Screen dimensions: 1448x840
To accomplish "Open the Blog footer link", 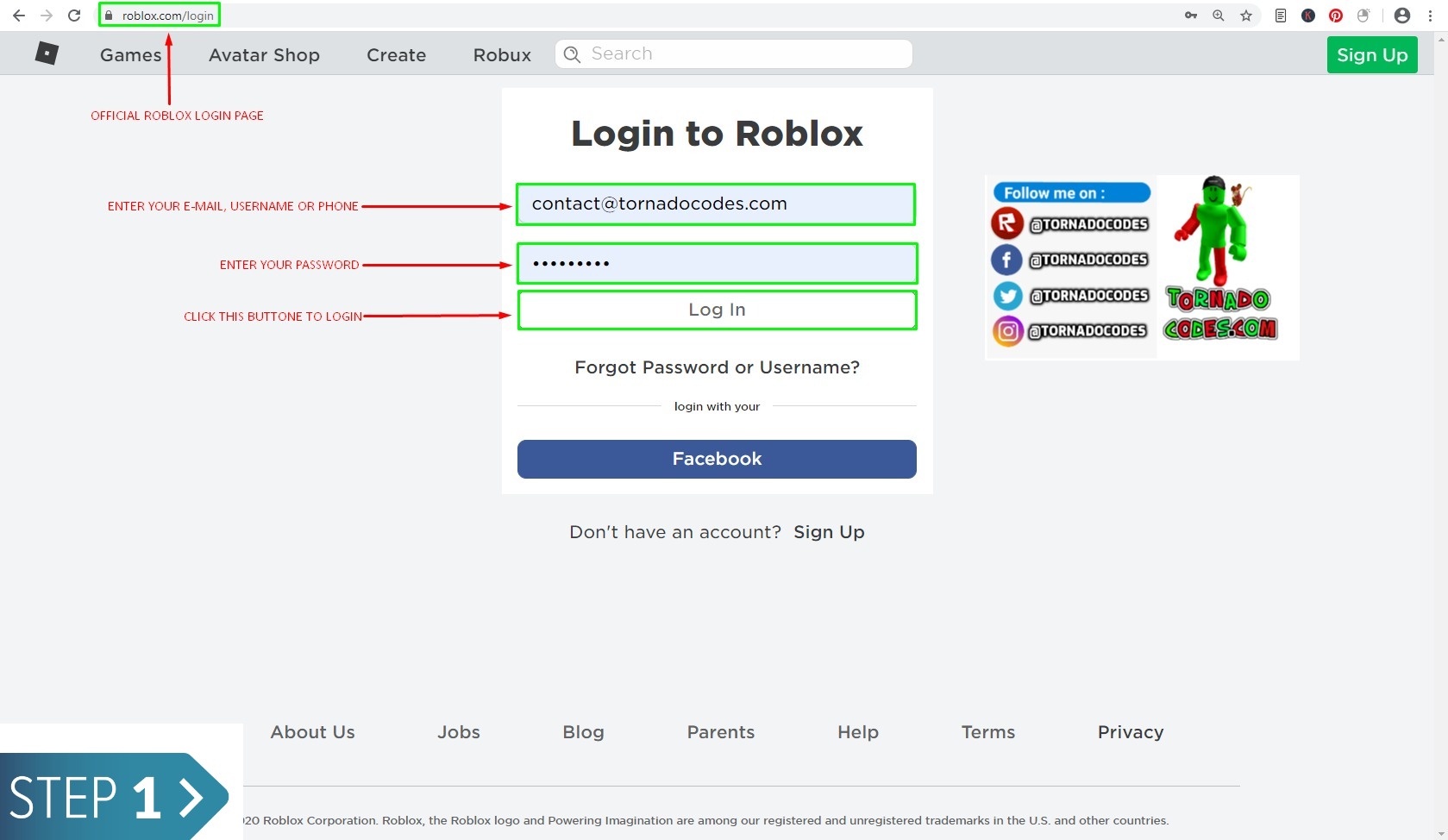I will 584,732.
